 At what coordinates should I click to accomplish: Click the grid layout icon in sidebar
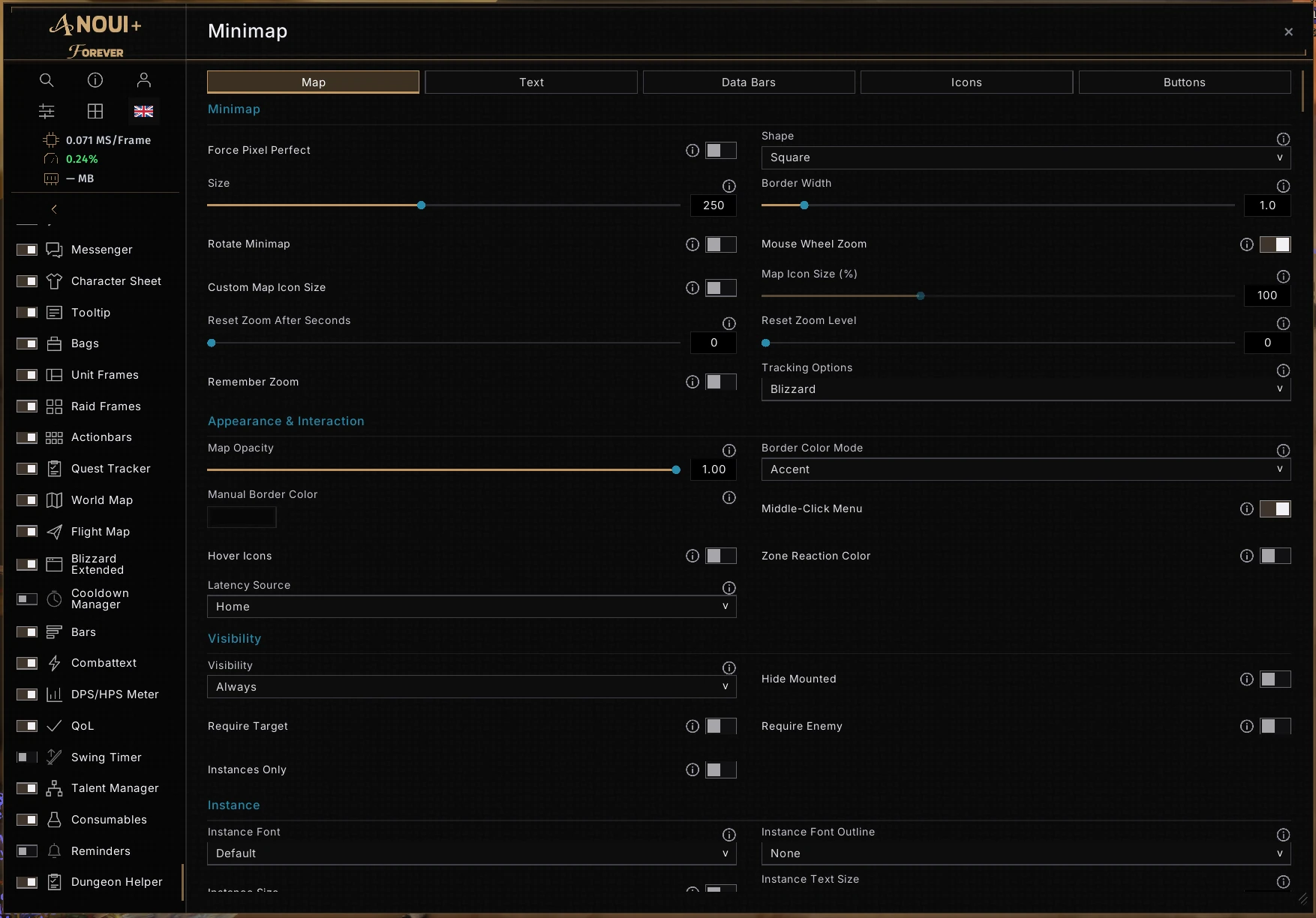95,112
